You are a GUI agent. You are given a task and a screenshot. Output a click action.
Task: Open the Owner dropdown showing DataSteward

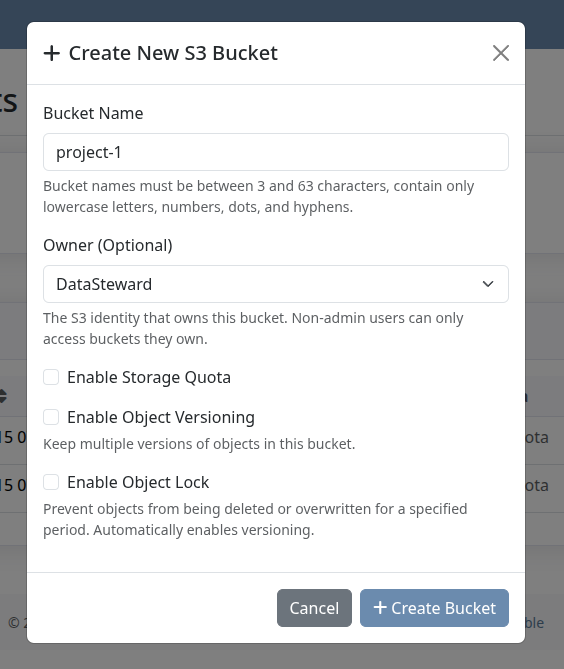[276, 284]
